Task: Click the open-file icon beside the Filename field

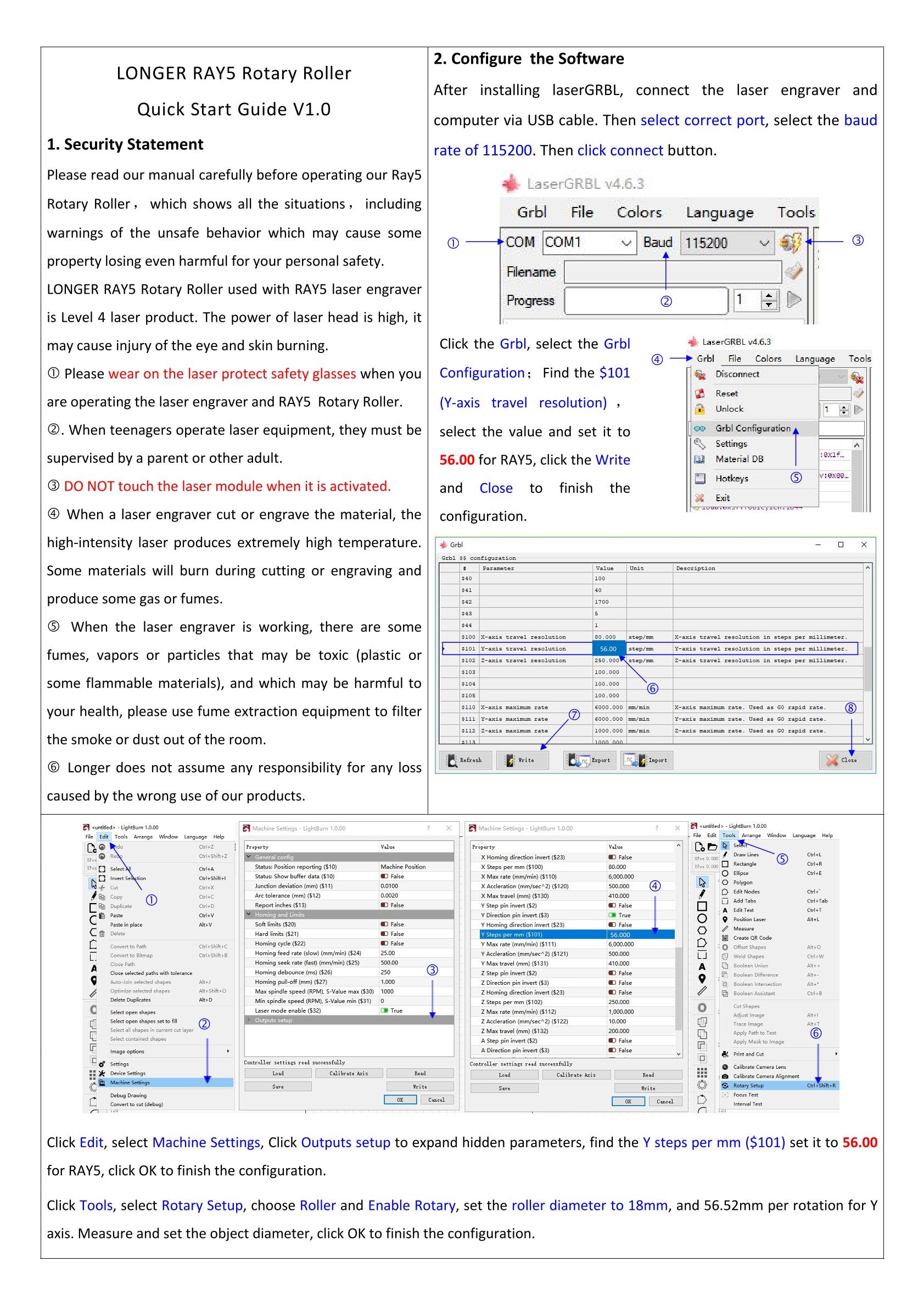Action: pos(793,272)
